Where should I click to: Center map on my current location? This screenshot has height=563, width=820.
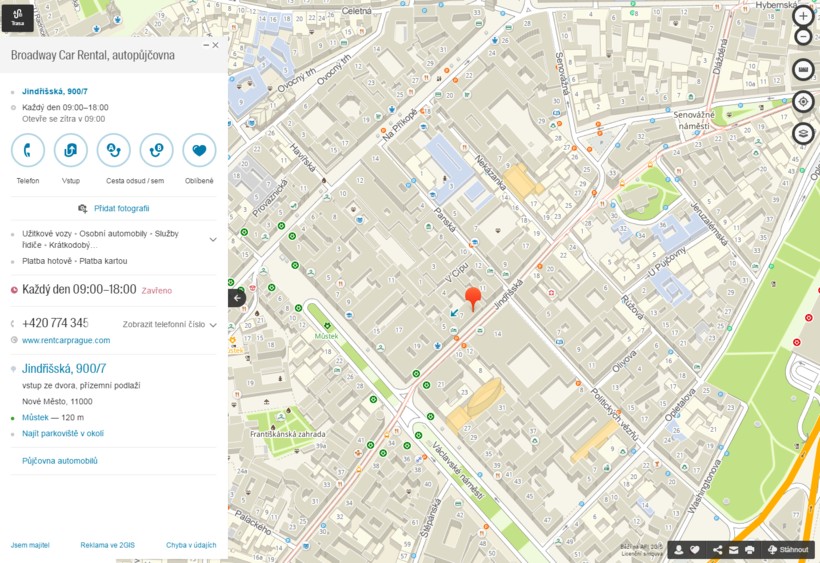pos(803,101)
